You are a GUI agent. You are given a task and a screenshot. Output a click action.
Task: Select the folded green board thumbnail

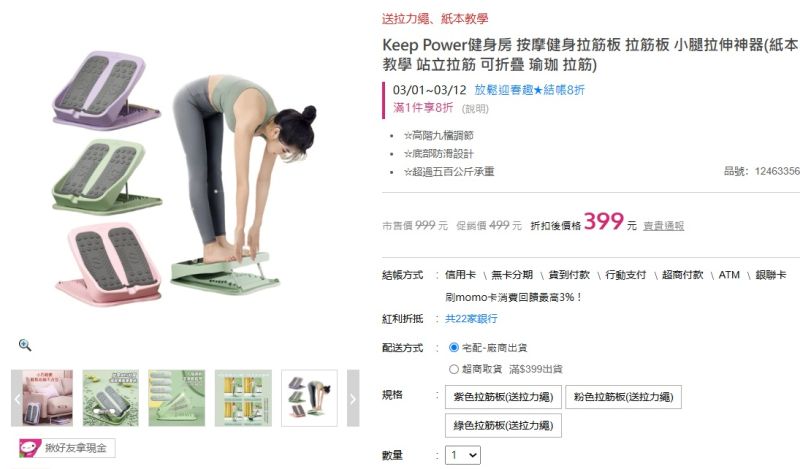(177, 398)
